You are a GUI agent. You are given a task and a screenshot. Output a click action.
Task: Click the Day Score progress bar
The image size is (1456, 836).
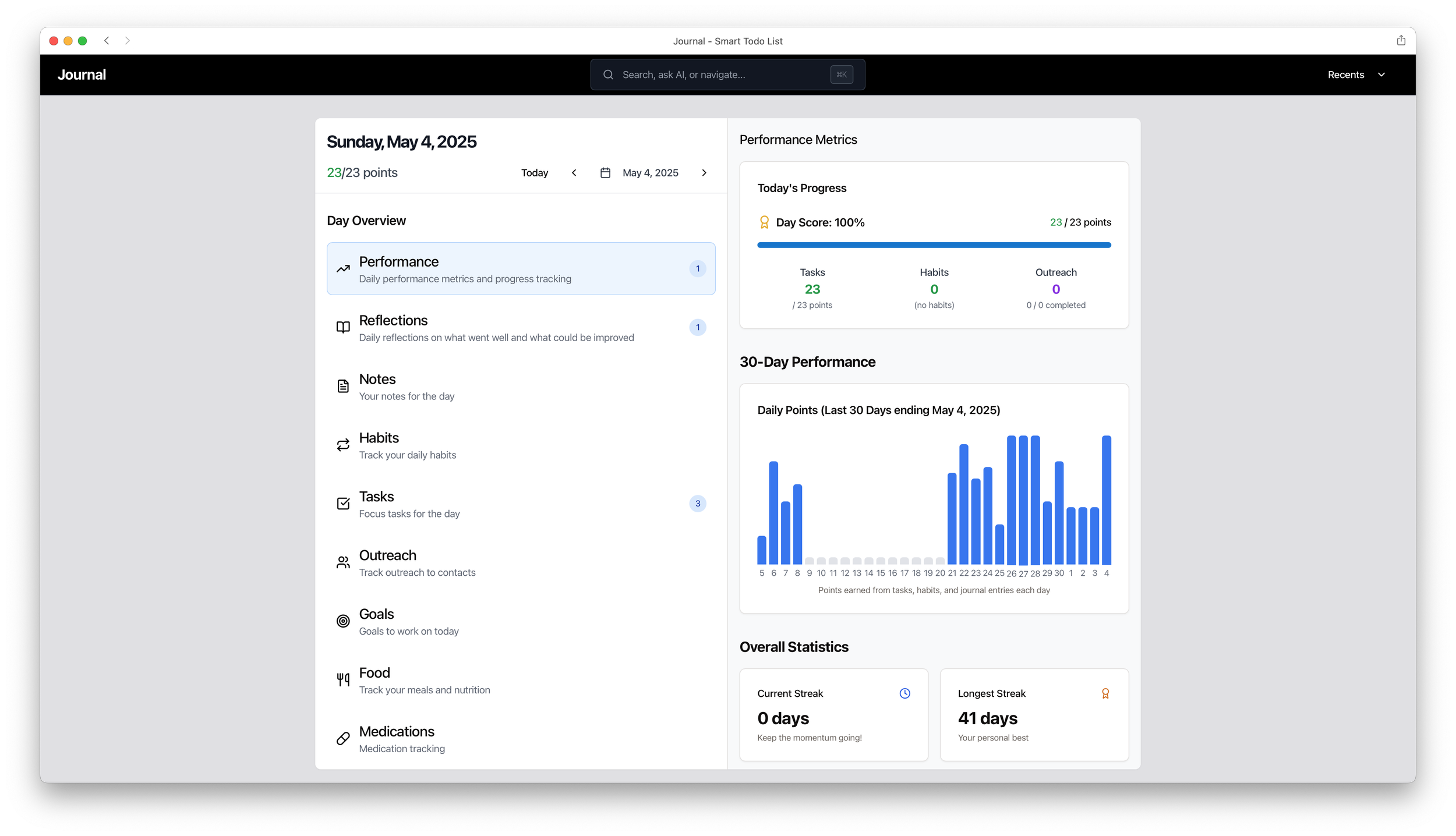coord(934,245)
